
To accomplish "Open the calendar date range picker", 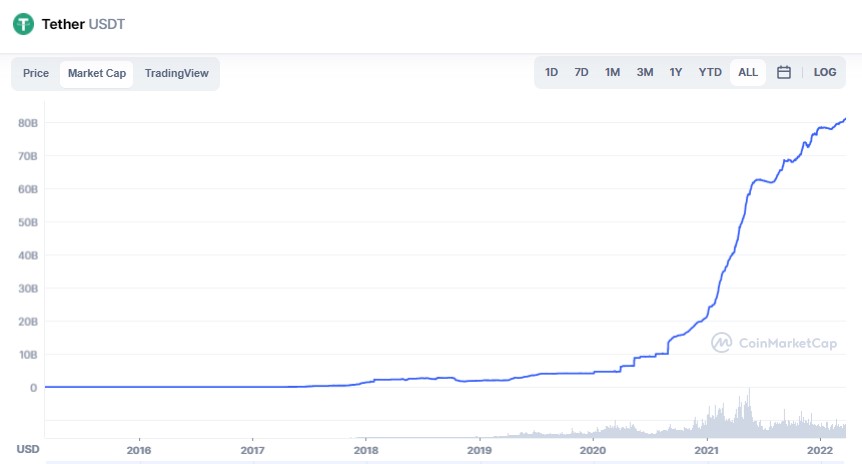I will coord(784,73).
